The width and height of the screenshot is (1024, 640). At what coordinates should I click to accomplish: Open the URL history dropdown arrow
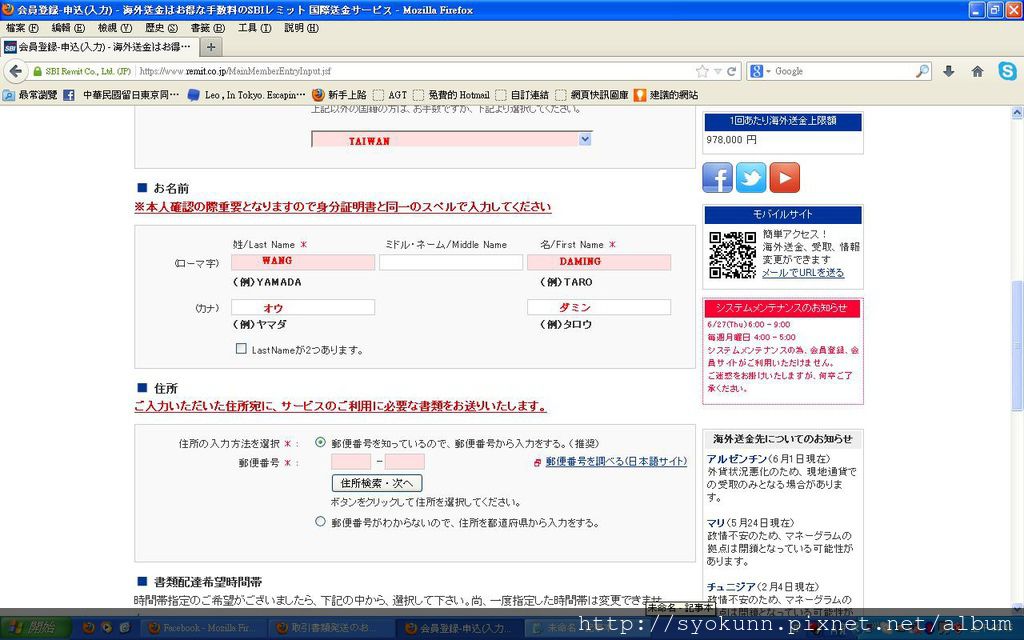coord(718,71)
